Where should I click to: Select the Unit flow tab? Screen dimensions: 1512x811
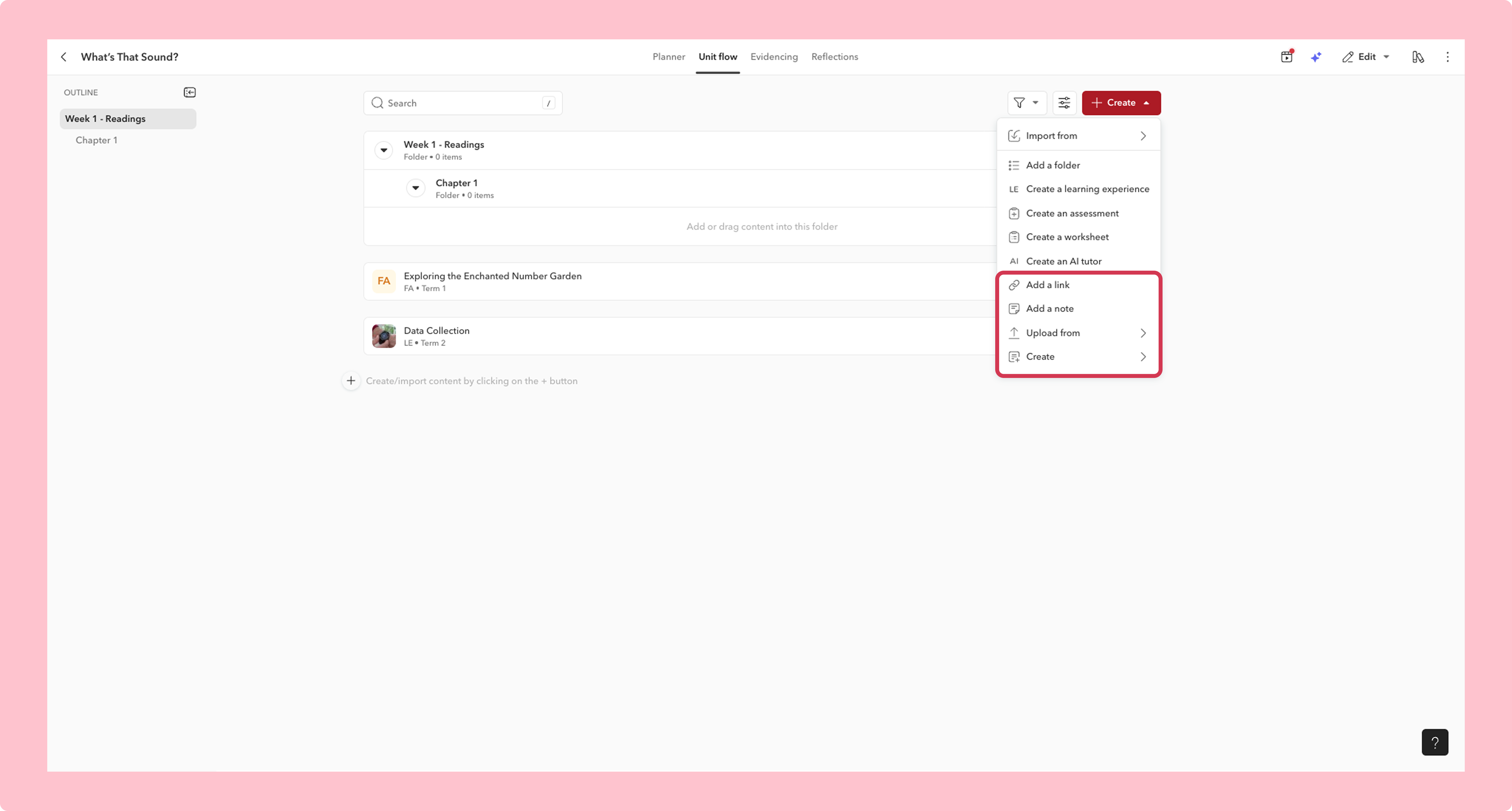[x=717, y=57]
